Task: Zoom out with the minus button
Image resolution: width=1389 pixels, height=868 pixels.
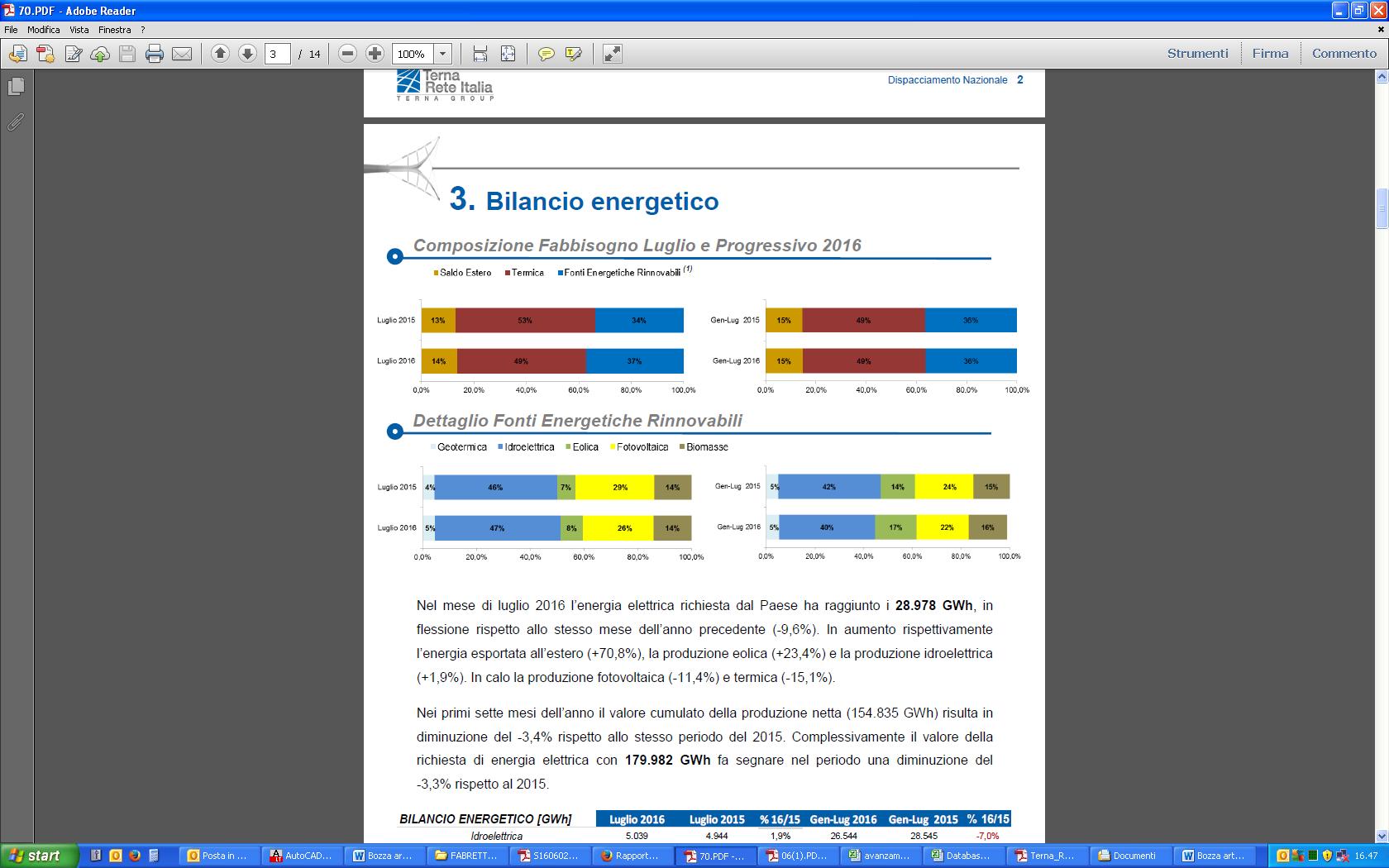Action: coord(348,54)
